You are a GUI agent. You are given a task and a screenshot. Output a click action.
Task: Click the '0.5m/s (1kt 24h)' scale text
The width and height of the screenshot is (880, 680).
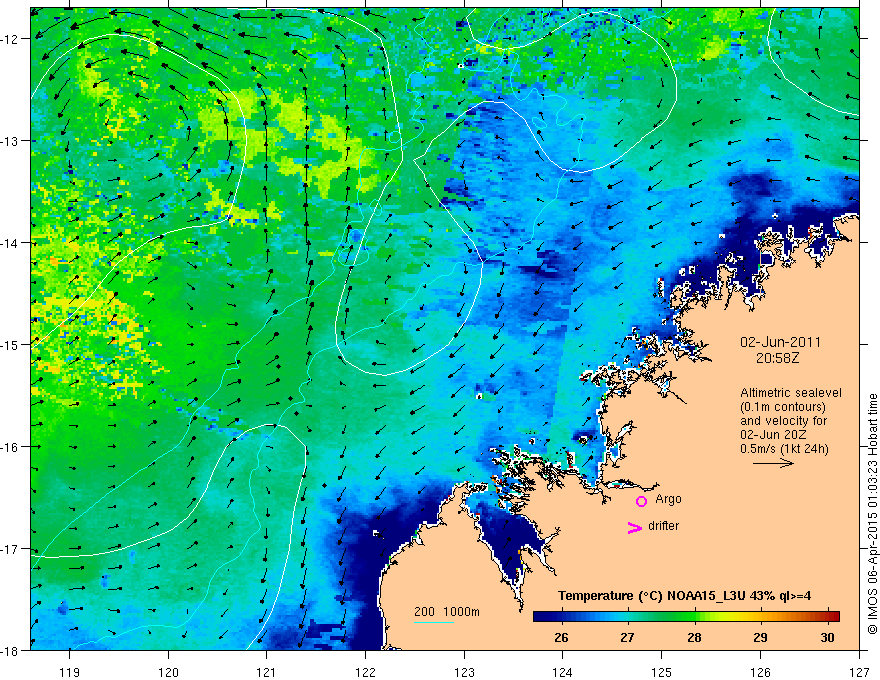[x=784, y=449]
